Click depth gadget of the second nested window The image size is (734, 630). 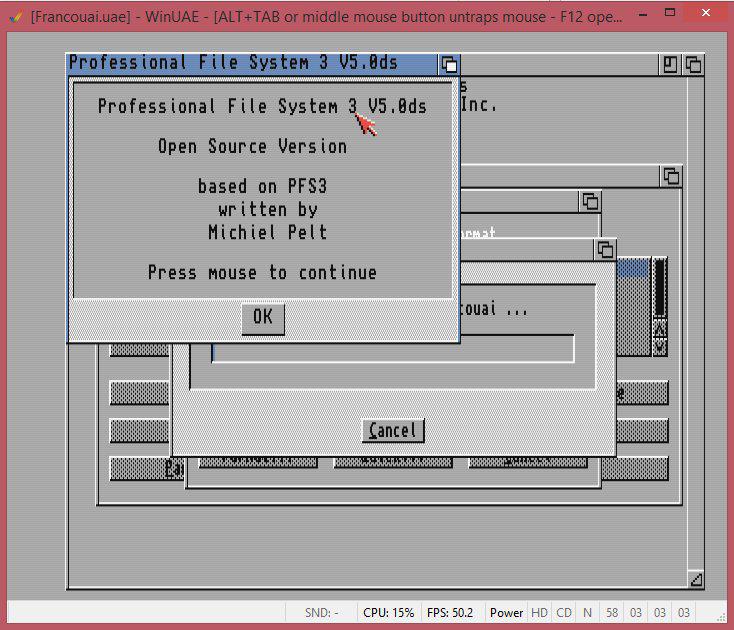pos(671,176)
